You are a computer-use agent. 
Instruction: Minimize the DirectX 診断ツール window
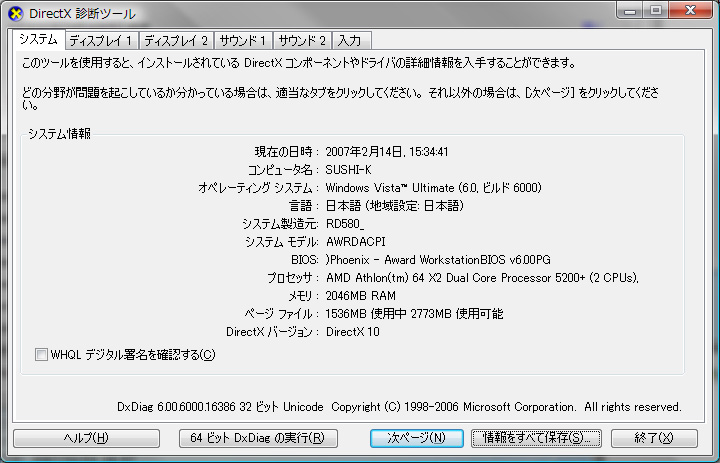point(630,11)
